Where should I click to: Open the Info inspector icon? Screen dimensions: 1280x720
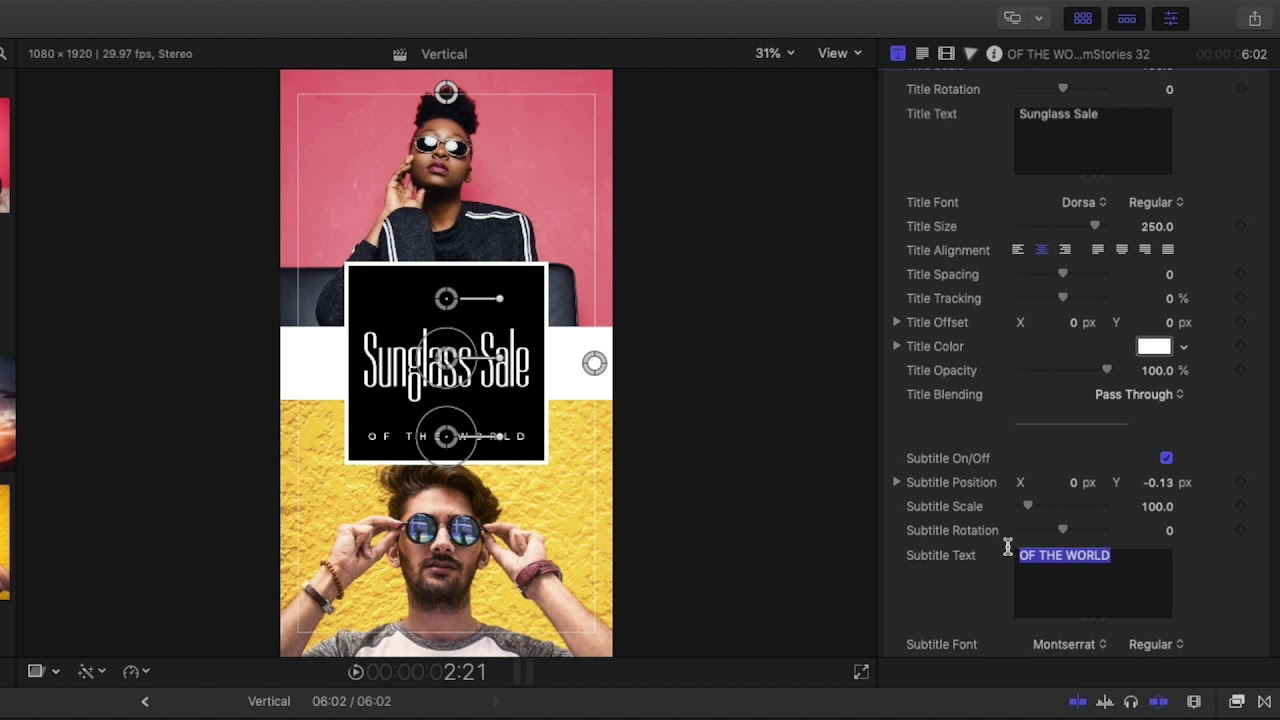[994, 54]
